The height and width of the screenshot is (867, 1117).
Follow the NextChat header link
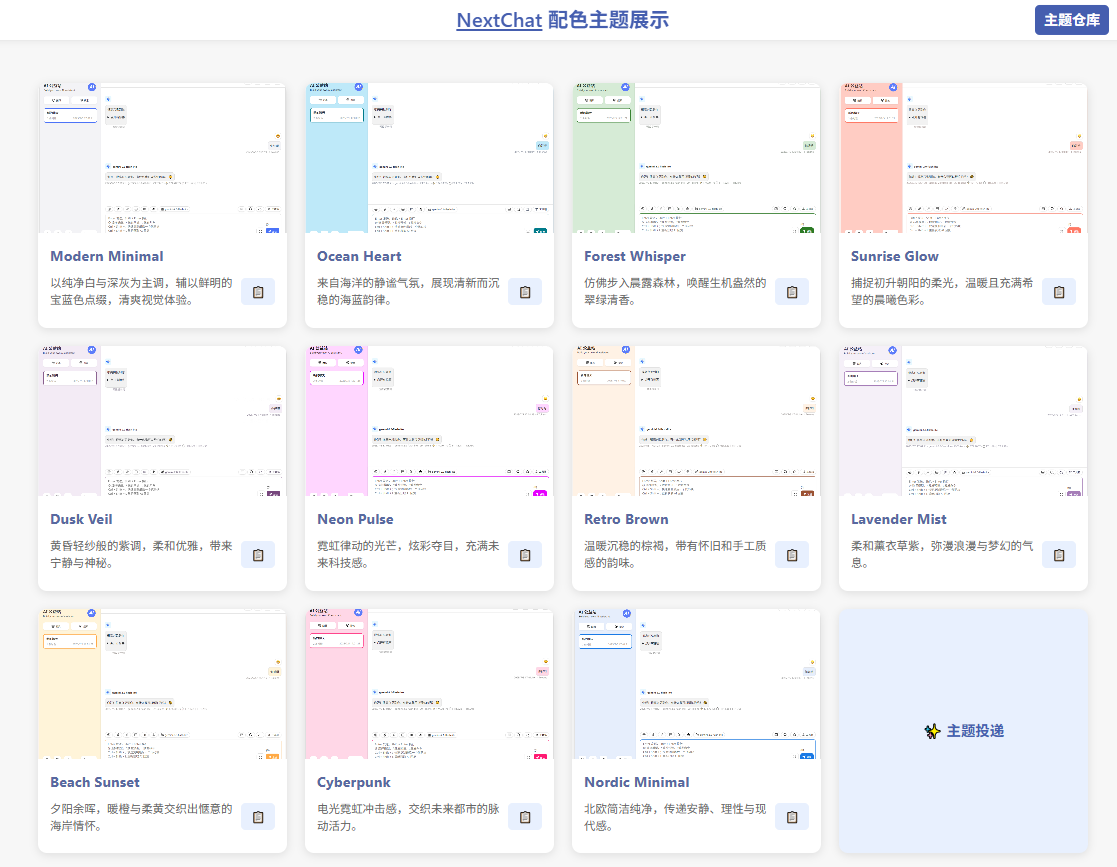pos(499,20)
